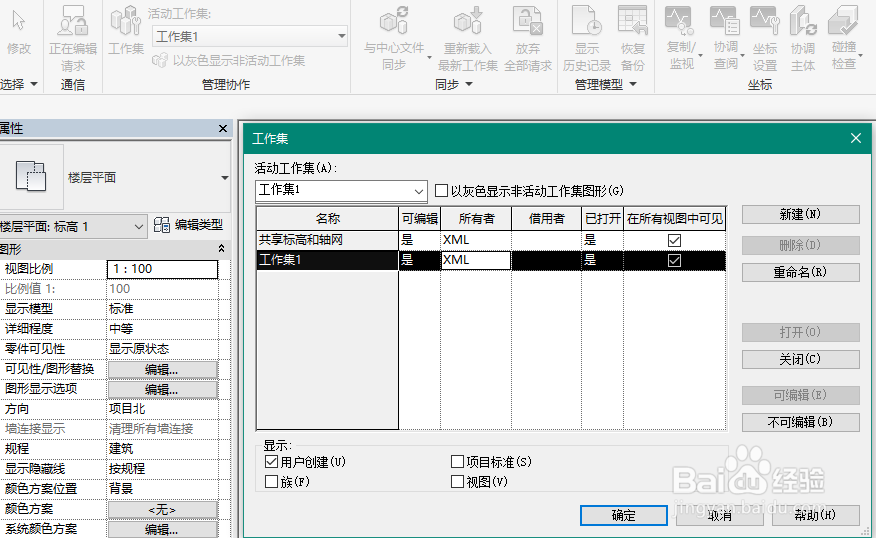The image size is (876, 538).
Task: Click the 显示隐藏线 value 按规程
Action: pyautogui.click(x=162, y=469)
